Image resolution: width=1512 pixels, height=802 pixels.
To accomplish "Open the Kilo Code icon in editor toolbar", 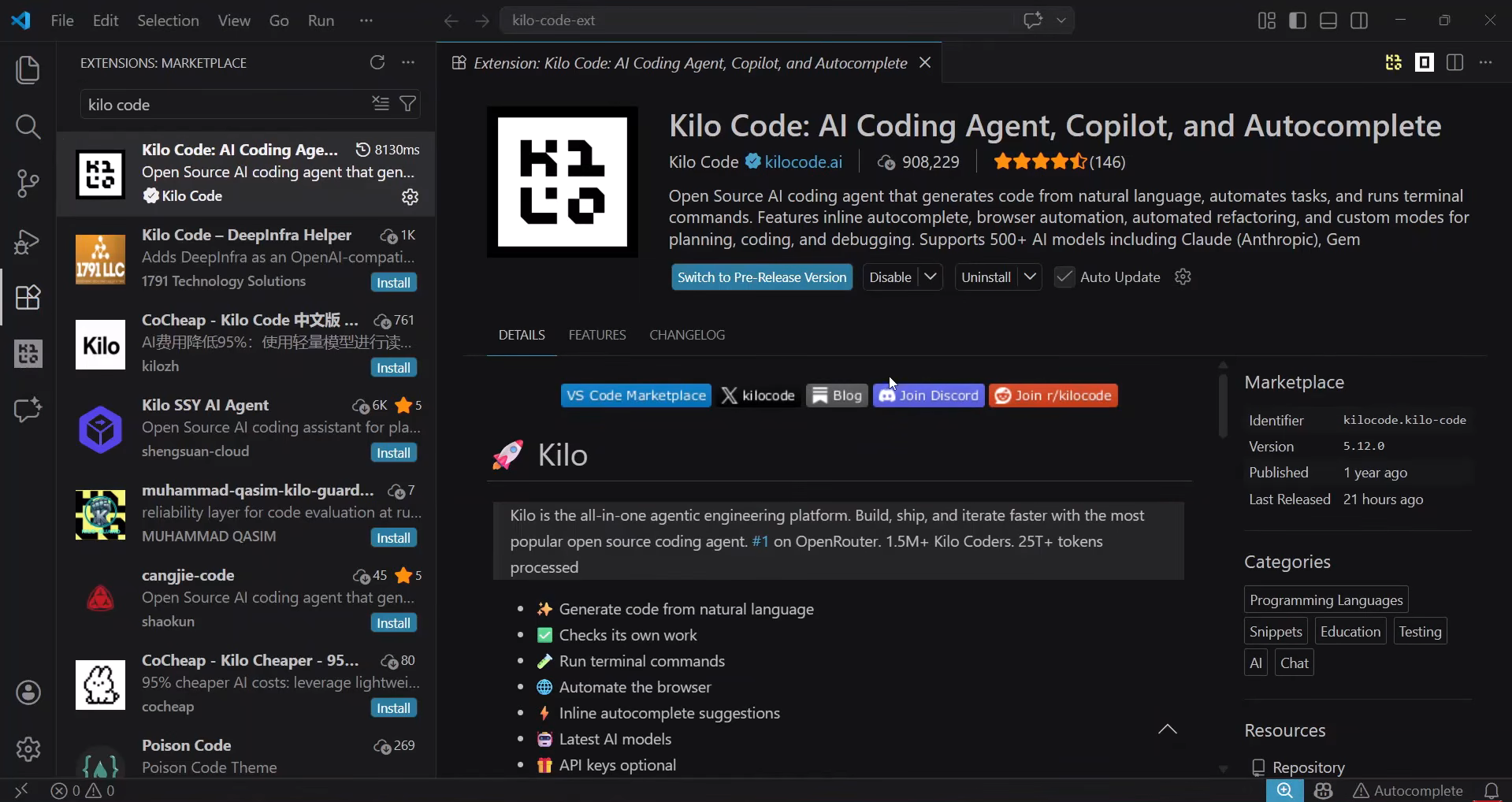I will pos(1394,62).
